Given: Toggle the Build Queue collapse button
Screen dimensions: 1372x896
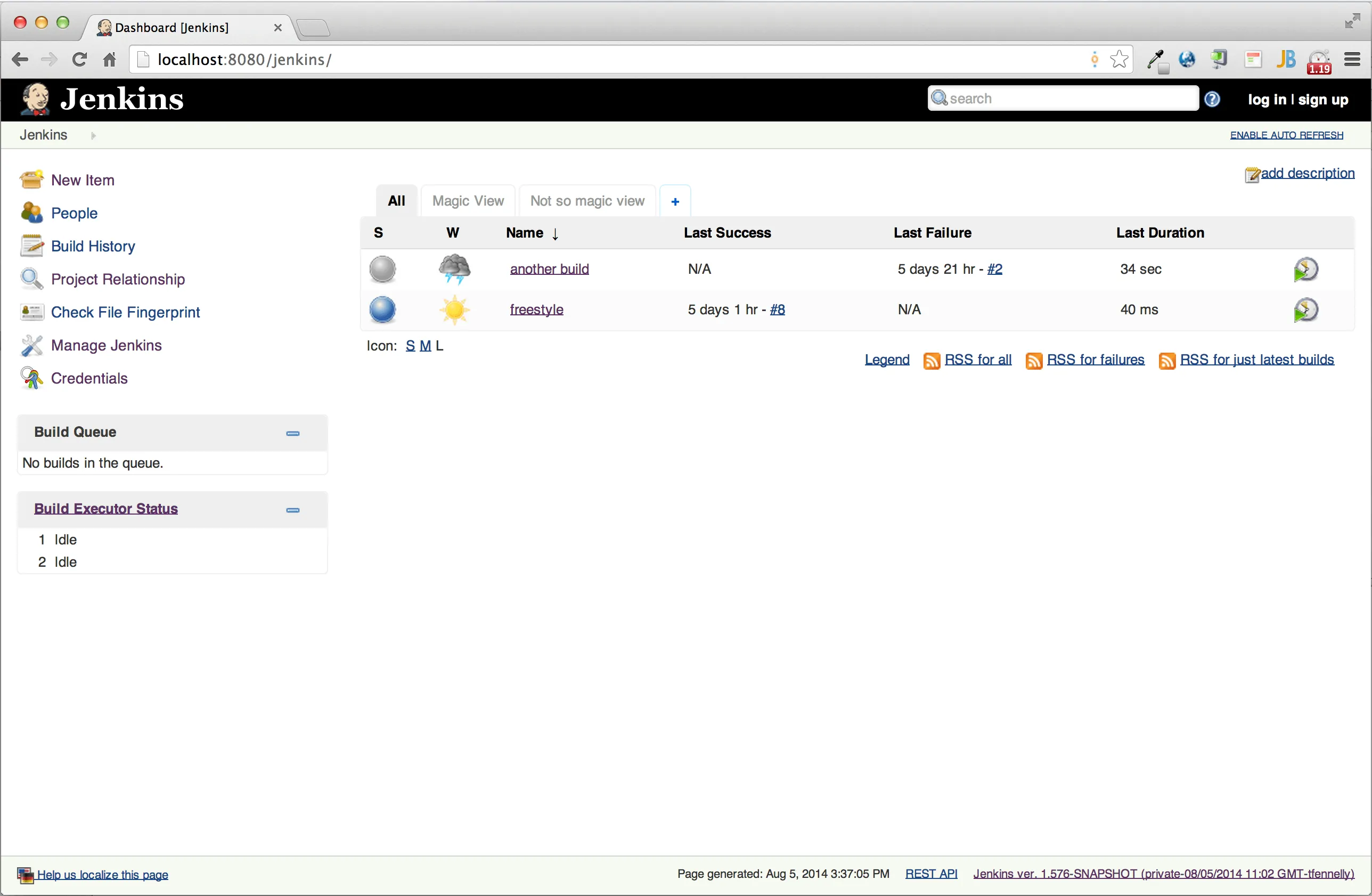Looking at the screenshot, I should click(x=292, y=433).
